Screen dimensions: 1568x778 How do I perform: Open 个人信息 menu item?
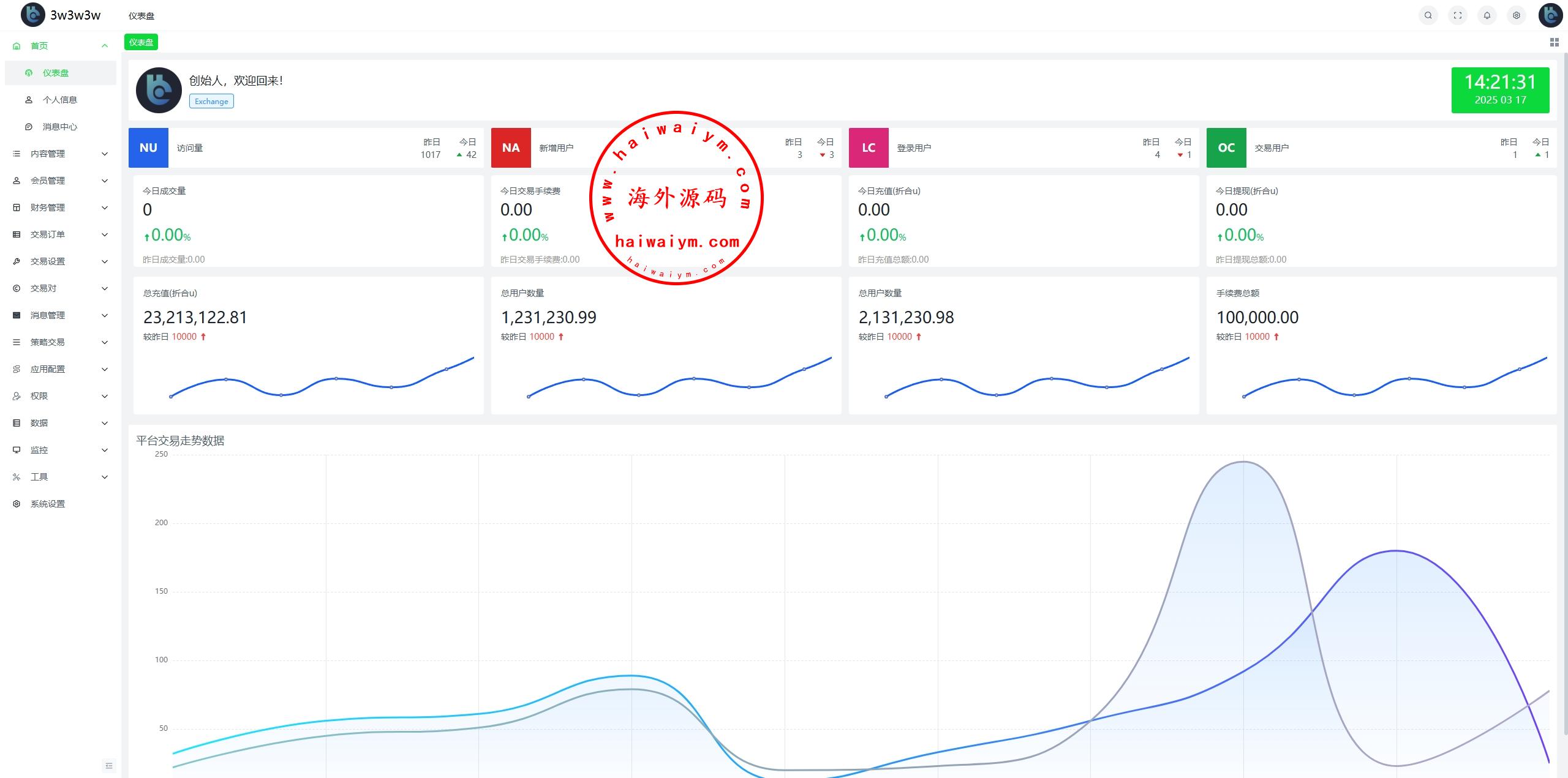[x=59, y=100]
